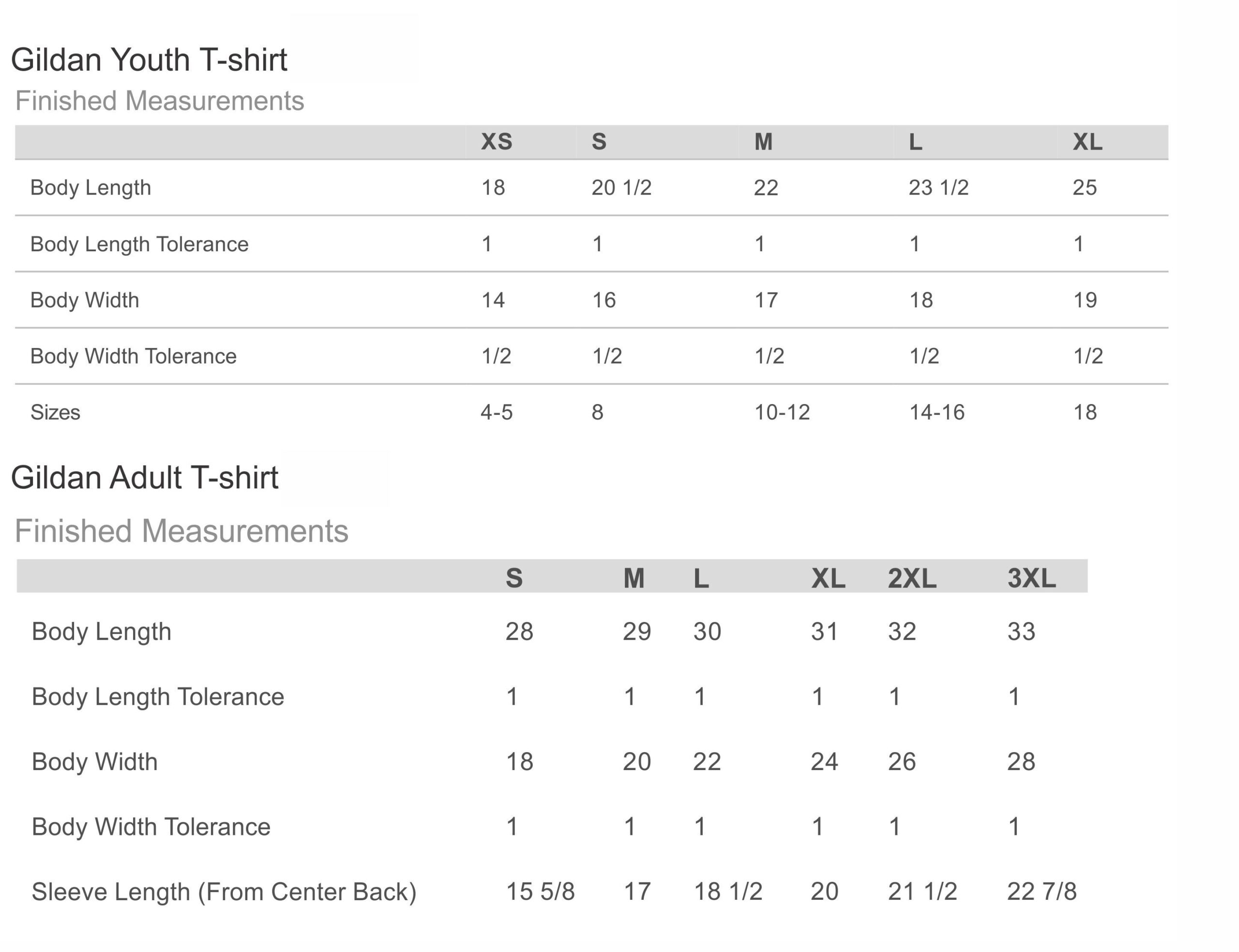This screenshot has width=1239, height=952.
Task: Click the youth Sizes row label
Action: (56, 412)
